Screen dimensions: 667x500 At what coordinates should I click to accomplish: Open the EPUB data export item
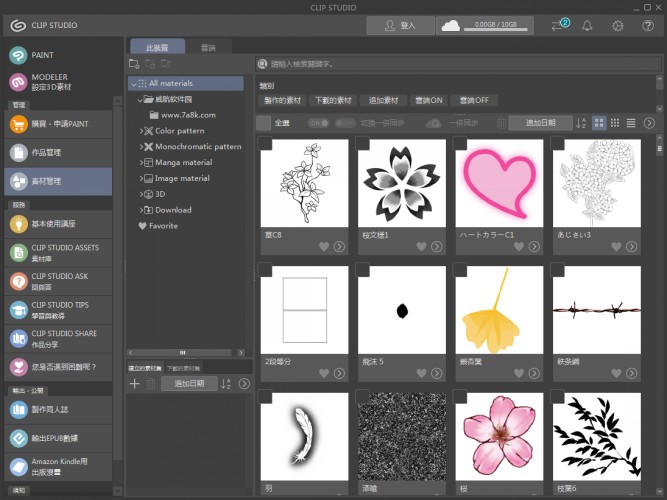pyautogui.click(x=58, y=438)
